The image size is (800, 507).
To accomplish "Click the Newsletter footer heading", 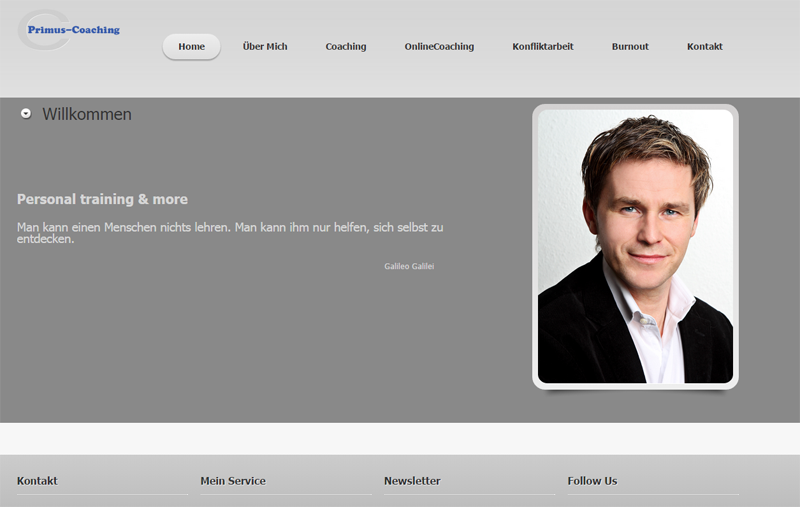I will [x=412, y=481].
